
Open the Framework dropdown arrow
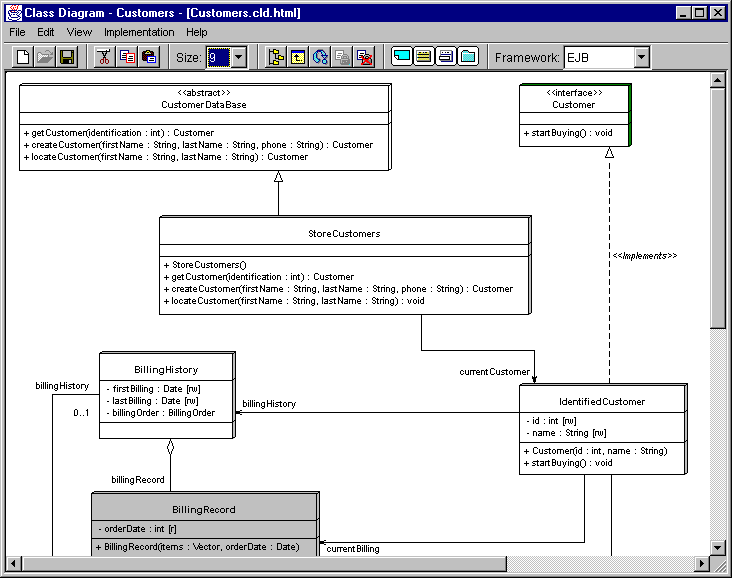[x=642, y=57]
